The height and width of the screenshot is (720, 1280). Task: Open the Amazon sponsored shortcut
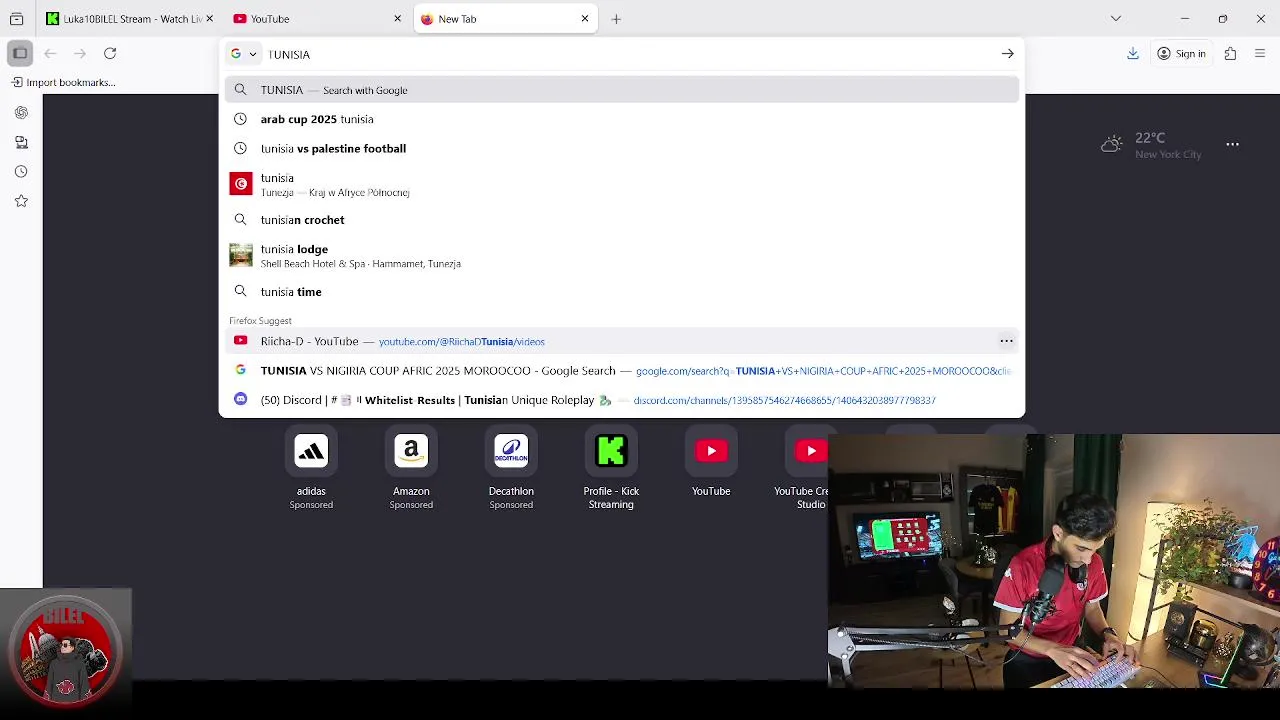[x=411, y=468]
